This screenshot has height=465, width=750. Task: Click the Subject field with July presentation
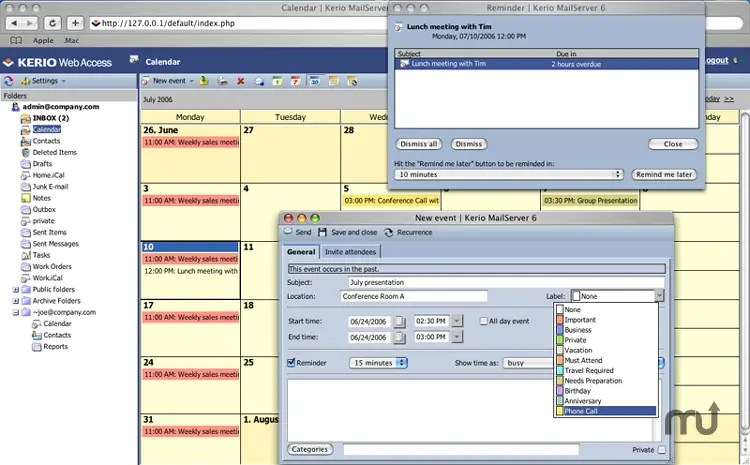click(506, 282)
